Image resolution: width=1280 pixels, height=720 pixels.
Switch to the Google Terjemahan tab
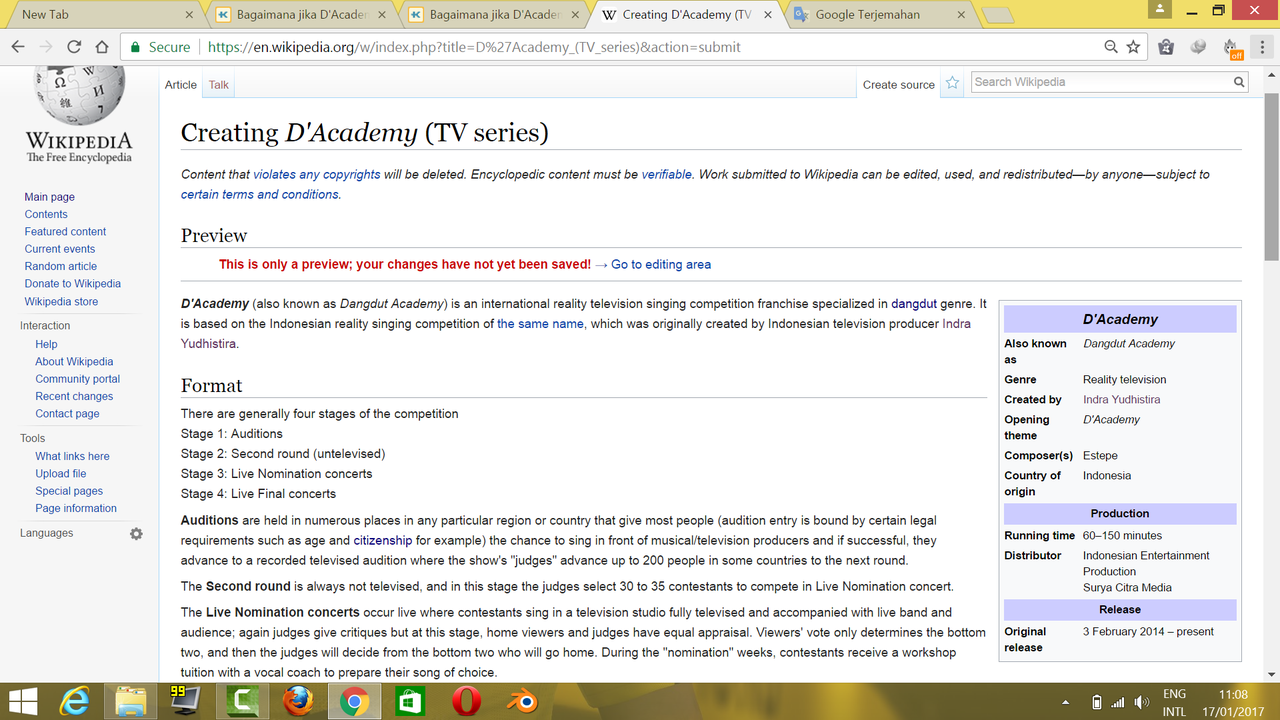[880, 14]
